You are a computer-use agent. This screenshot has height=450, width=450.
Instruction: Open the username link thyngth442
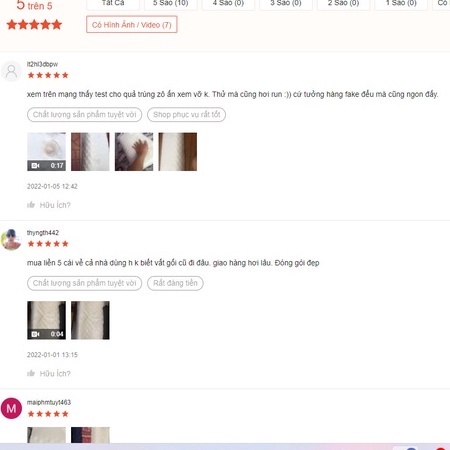[x=43, y=233]
